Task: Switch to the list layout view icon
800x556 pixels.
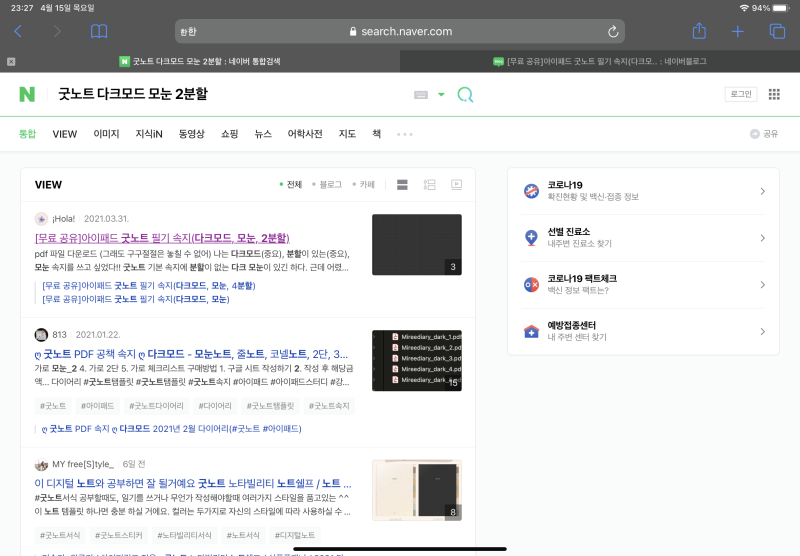Action: tap(402, 185)
